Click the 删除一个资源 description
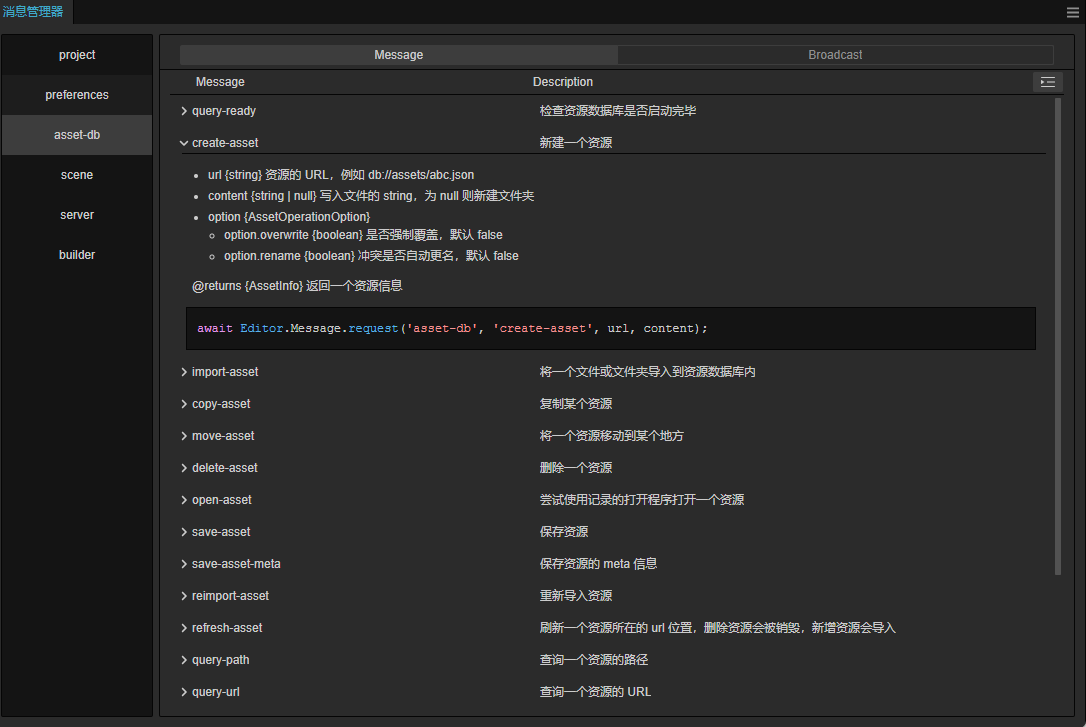 pyautogui.click(x=576, y=468)
